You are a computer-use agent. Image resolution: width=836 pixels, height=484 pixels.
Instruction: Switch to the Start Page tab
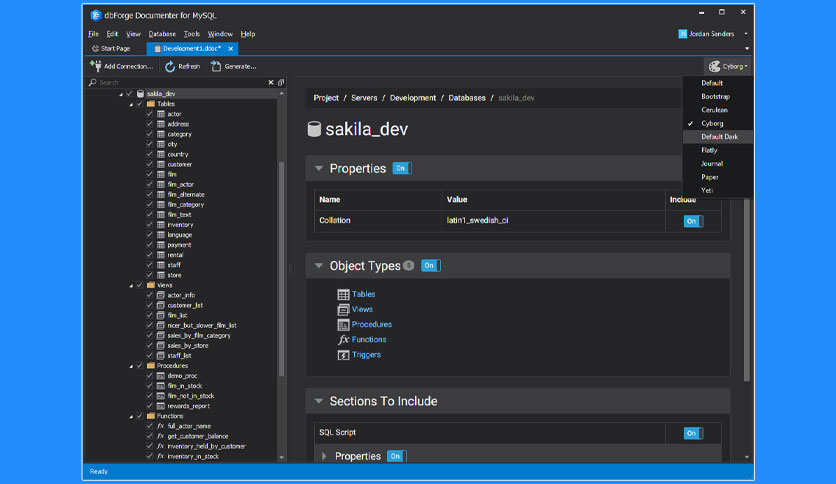pos(111,49)
